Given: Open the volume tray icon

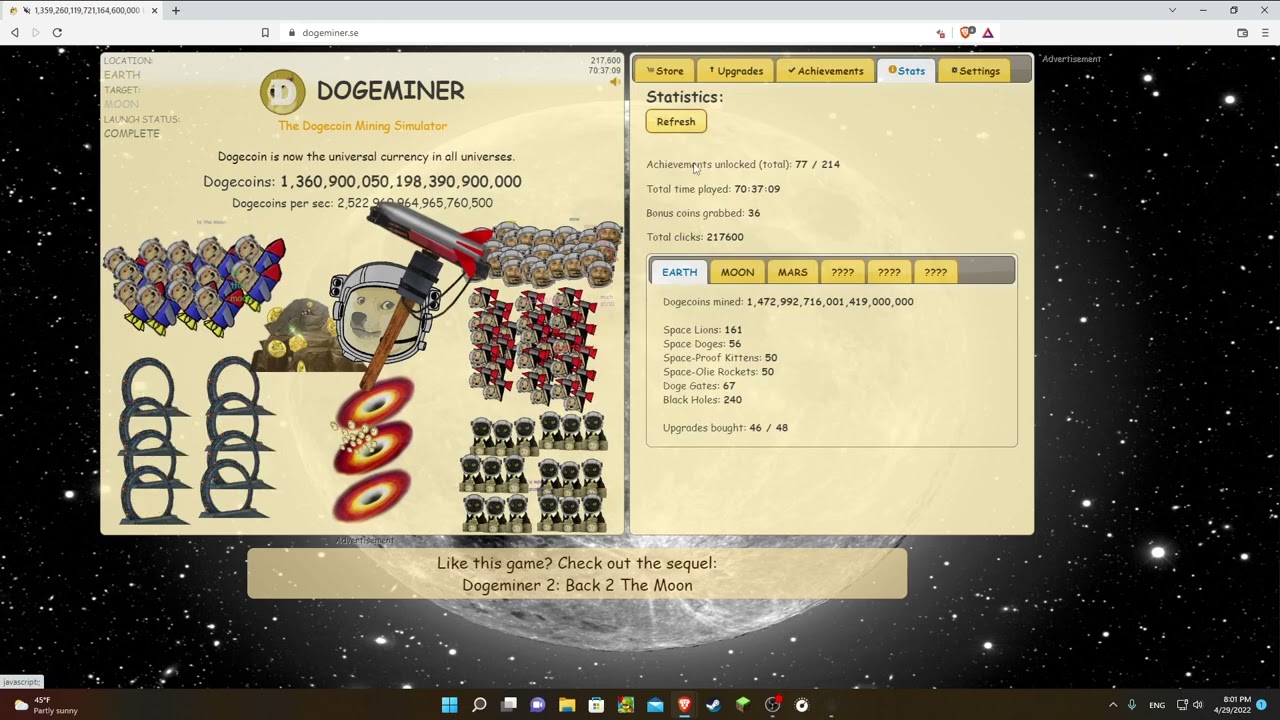Looking at the screenshot, I should (1198, 705).
